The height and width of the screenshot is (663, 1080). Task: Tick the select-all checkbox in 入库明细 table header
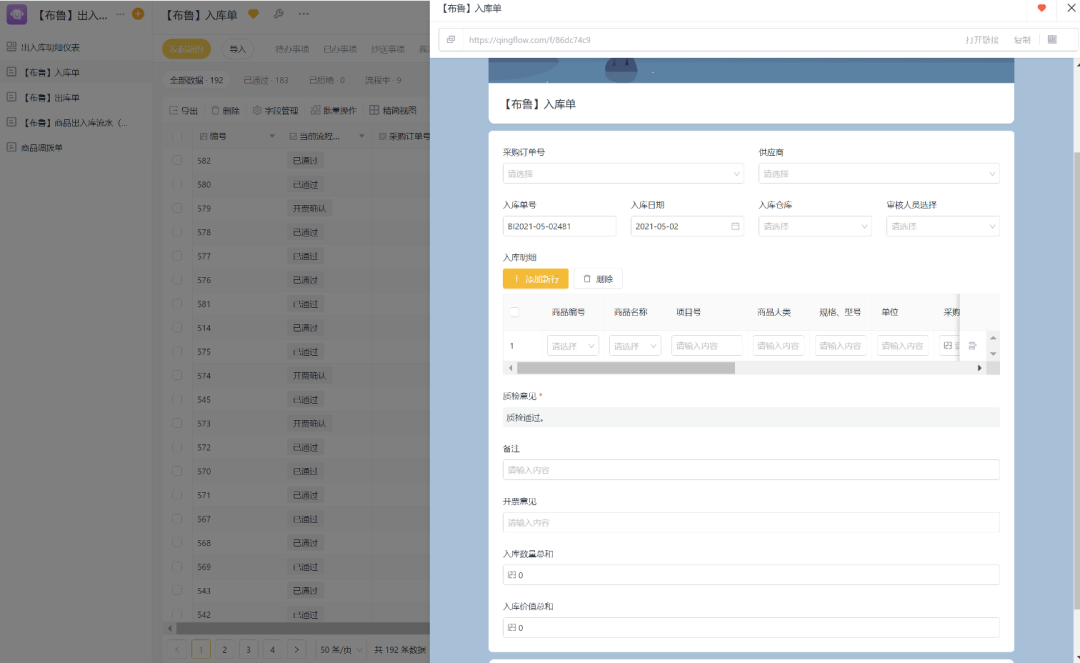(x=514, y=312)
